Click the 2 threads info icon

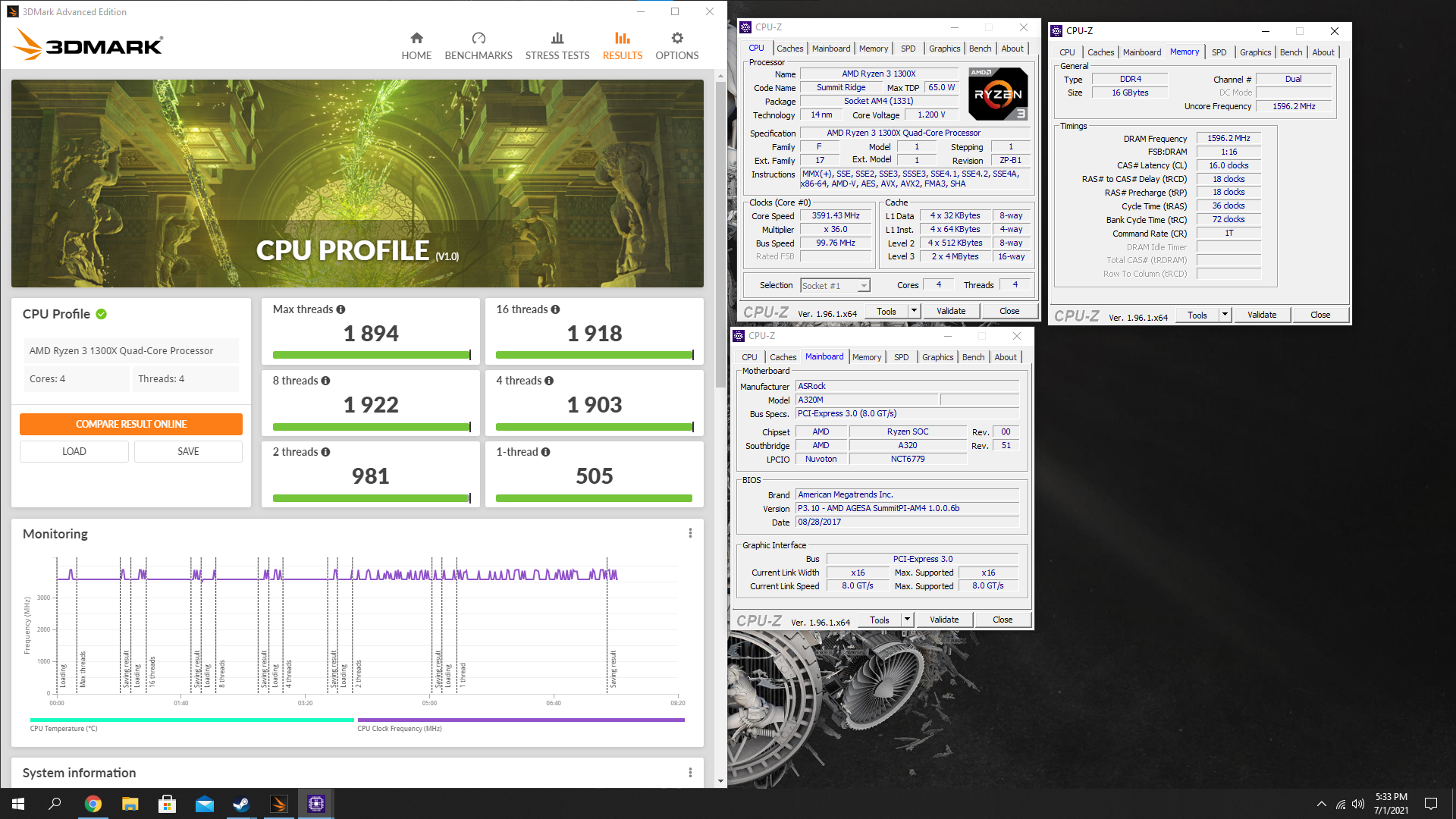[325, 452]
